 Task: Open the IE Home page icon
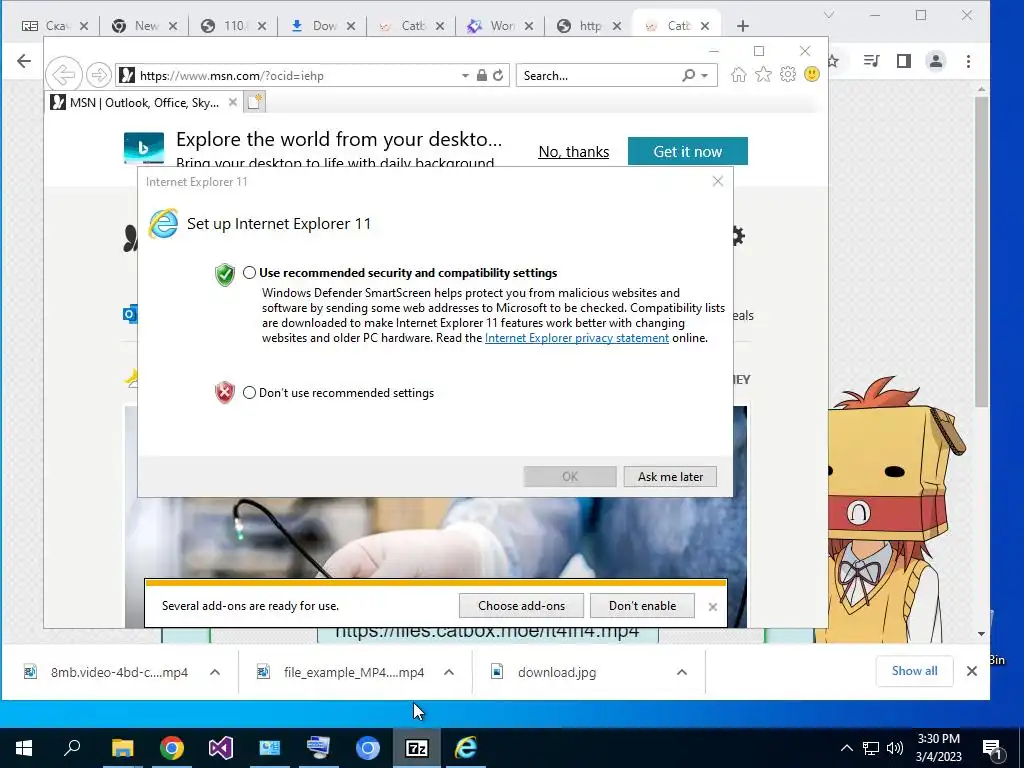pos(739,74)
